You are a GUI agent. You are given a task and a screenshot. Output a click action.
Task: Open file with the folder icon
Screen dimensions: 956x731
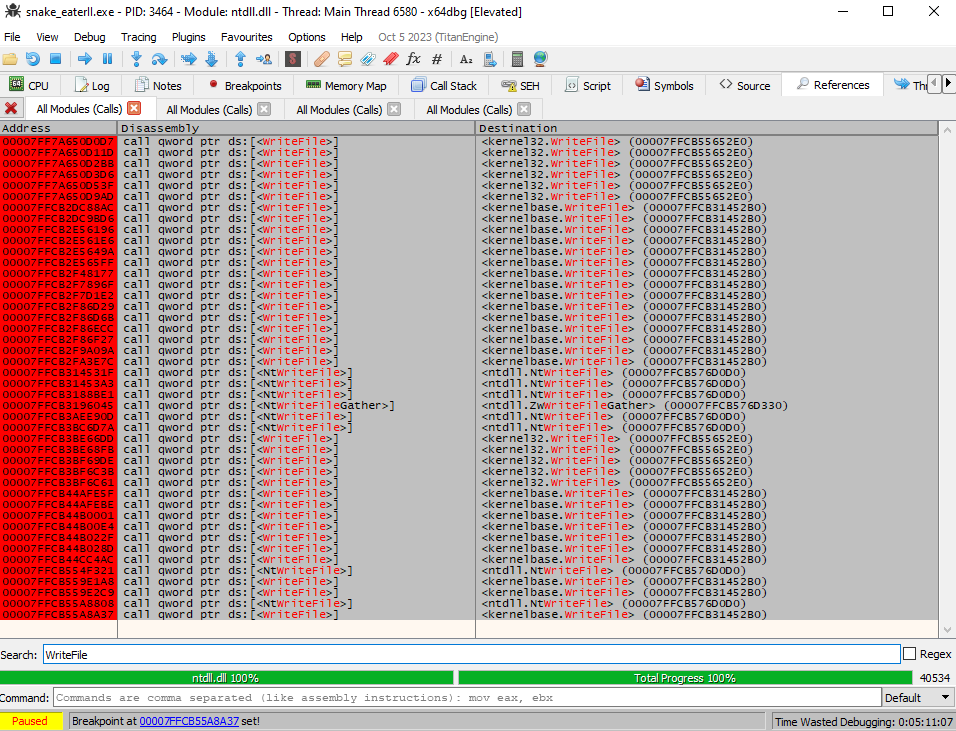(10, 59)
